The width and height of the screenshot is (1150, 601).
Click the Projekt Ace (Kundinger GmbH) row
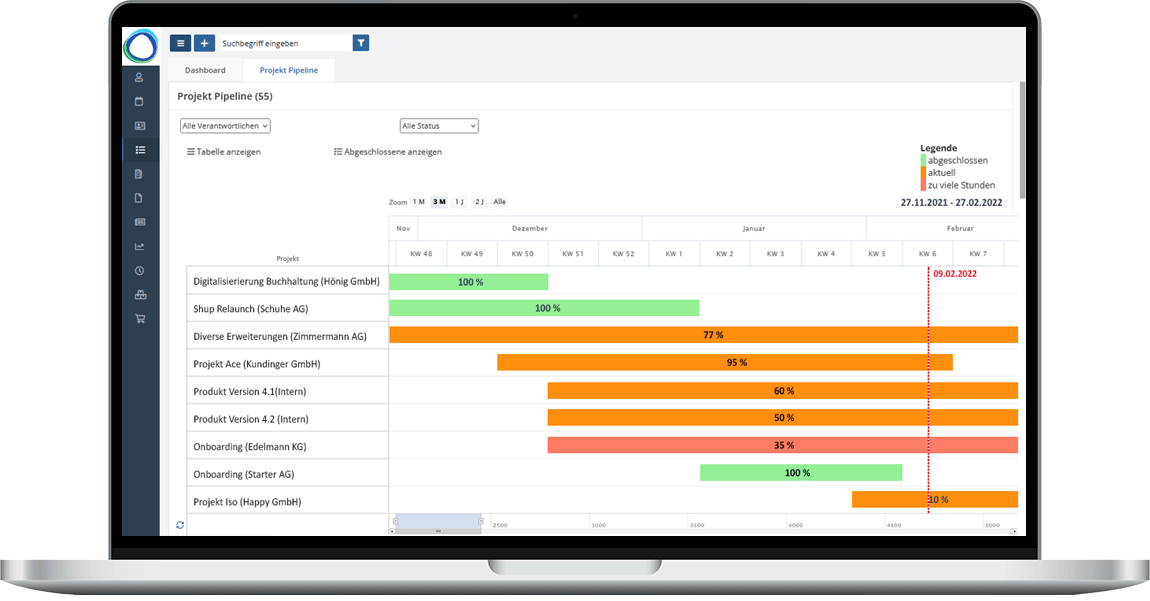click(x=287, y=364)
